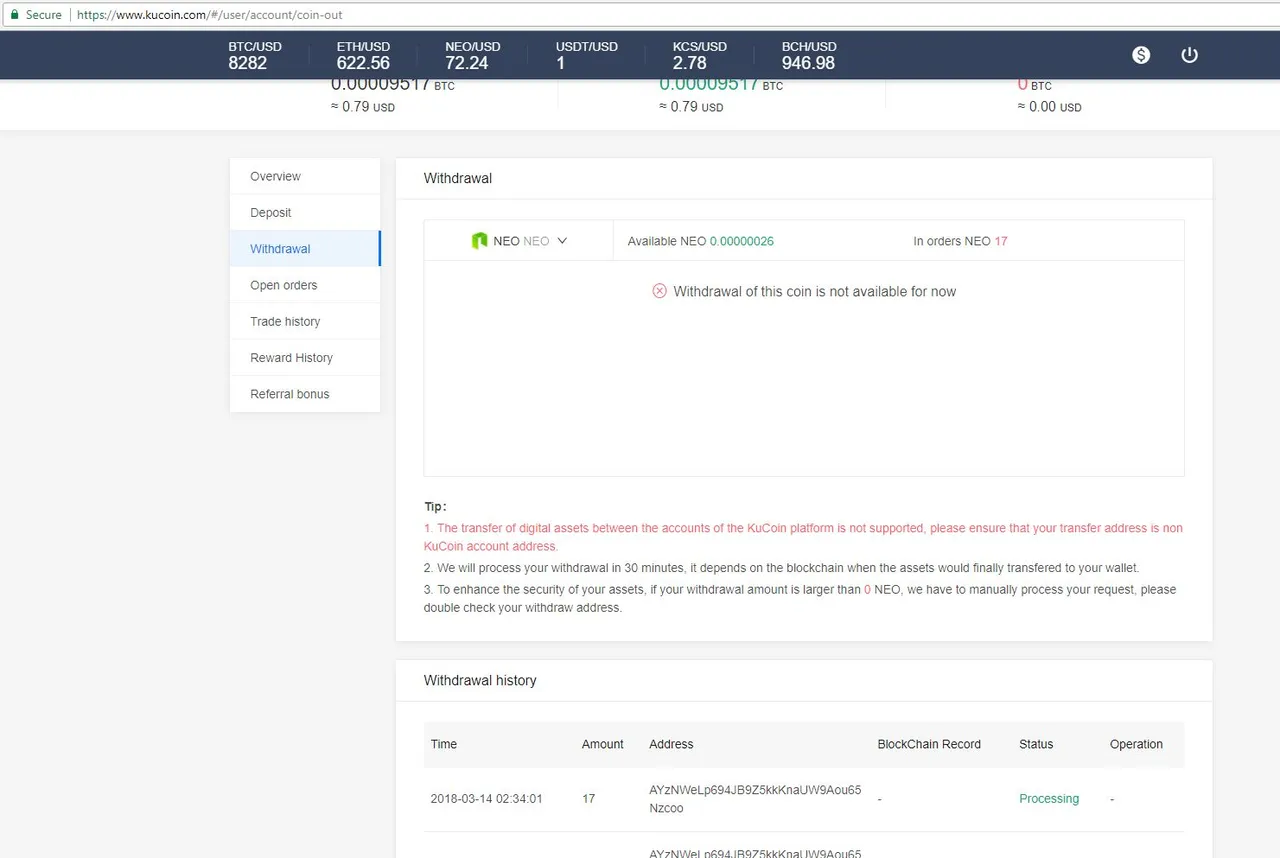Click the Operation column header
1280x858 pixels.
click(1136, 744)
